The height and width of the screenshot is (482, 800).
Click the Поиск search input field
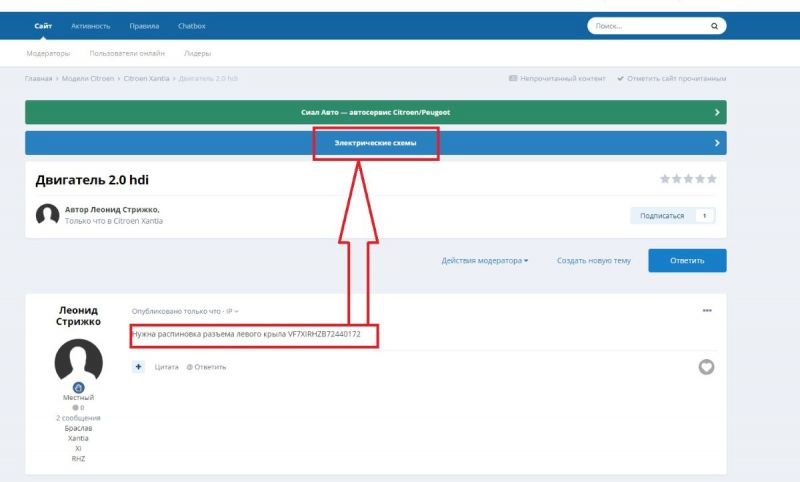pyautogui.click(x=645, y=25)
